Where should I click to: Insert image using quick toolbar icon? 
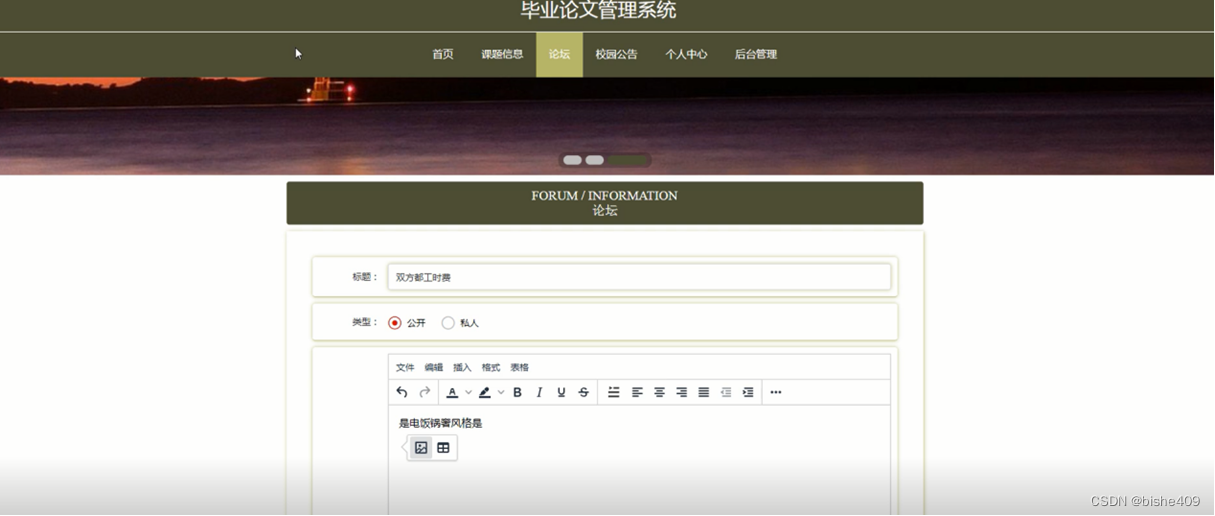pyautogui.click(x=421, y=448)
